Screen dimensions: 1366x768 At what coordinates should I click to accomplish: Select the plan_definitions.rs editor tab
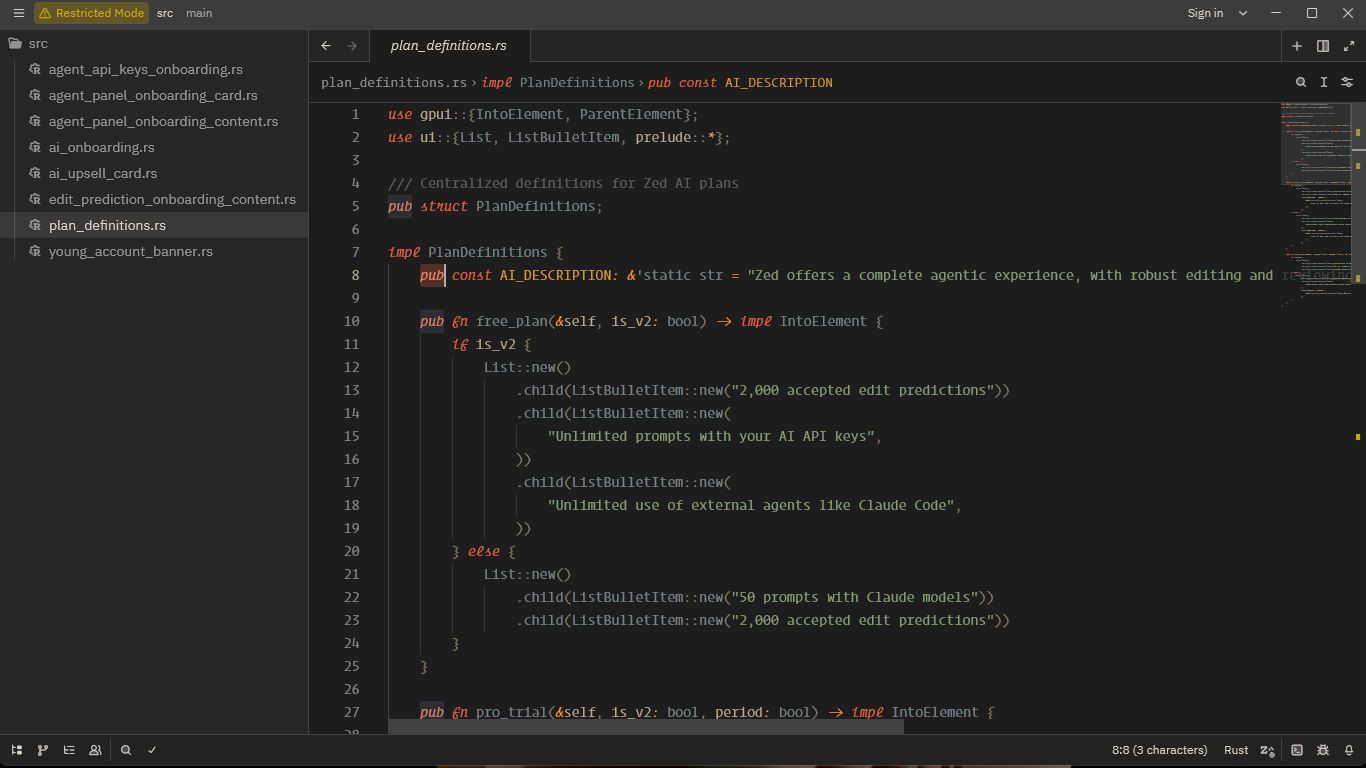coord(449,46)
